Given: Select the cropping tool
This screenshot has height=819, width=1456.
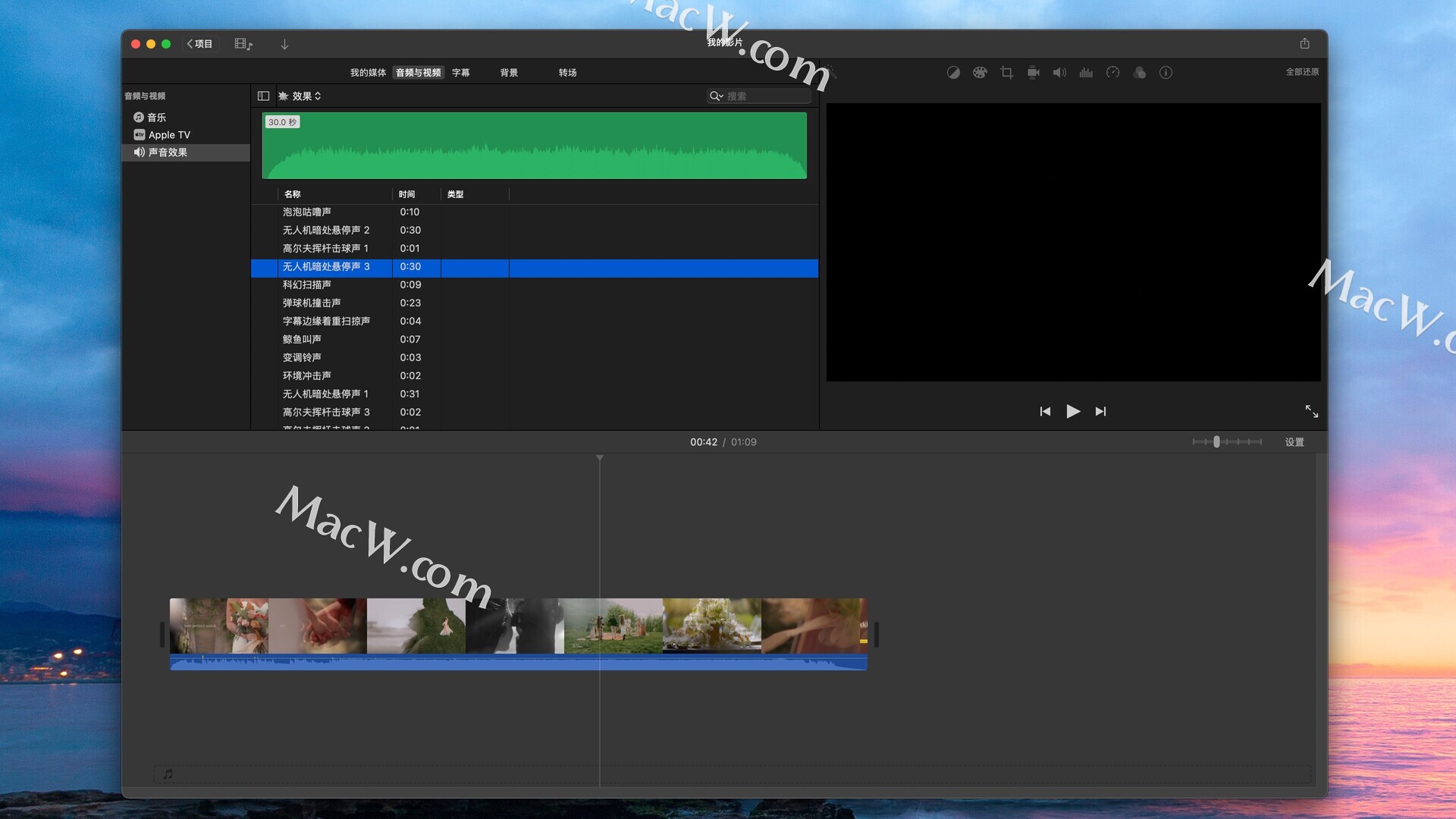Looking at the screenshot, I should [1006, 73].
